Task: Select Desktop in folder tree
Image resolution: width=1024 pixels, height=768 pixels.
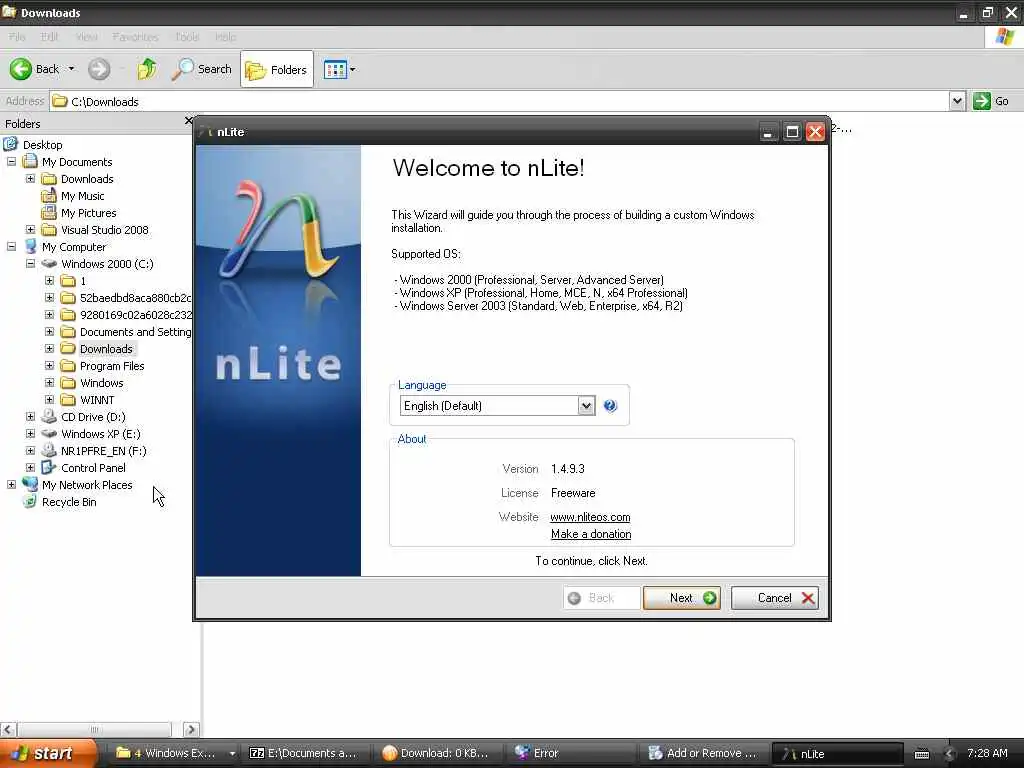Action: (42, 144)
